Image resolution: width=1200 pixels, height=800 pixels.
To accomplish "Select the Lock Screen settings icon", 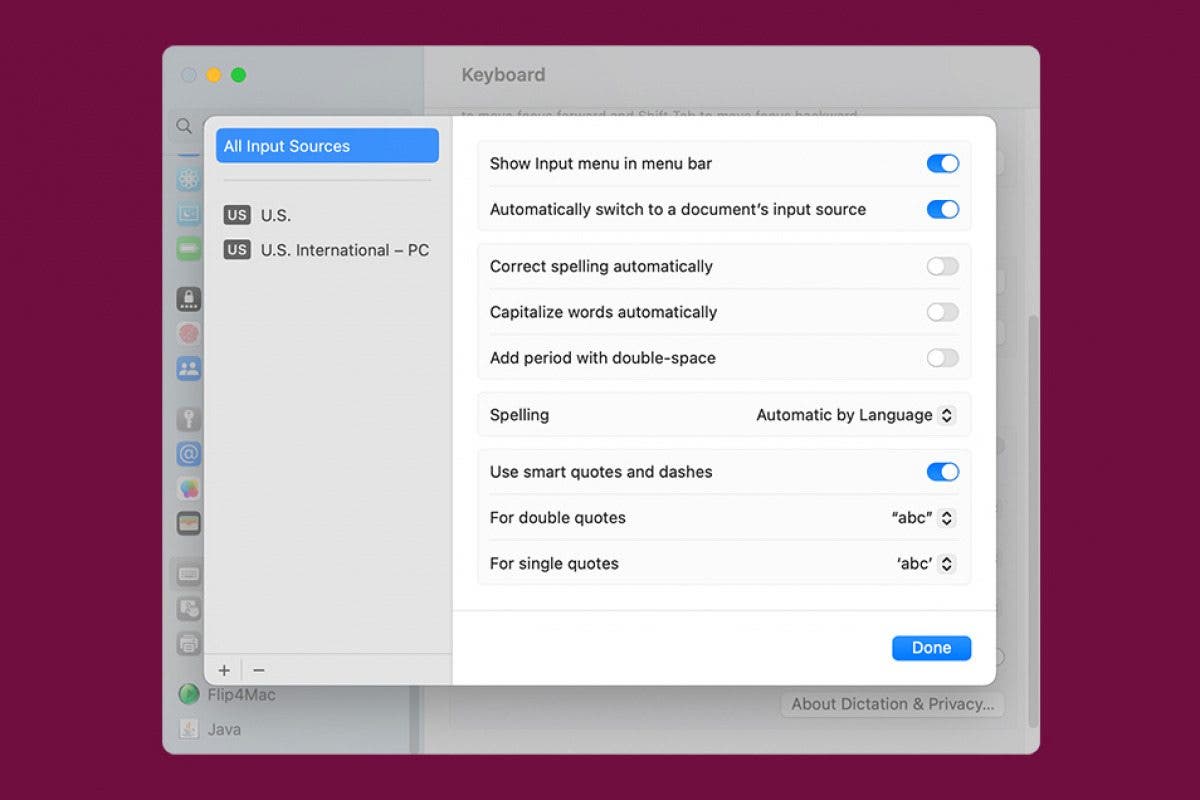I will click(188, 299).
